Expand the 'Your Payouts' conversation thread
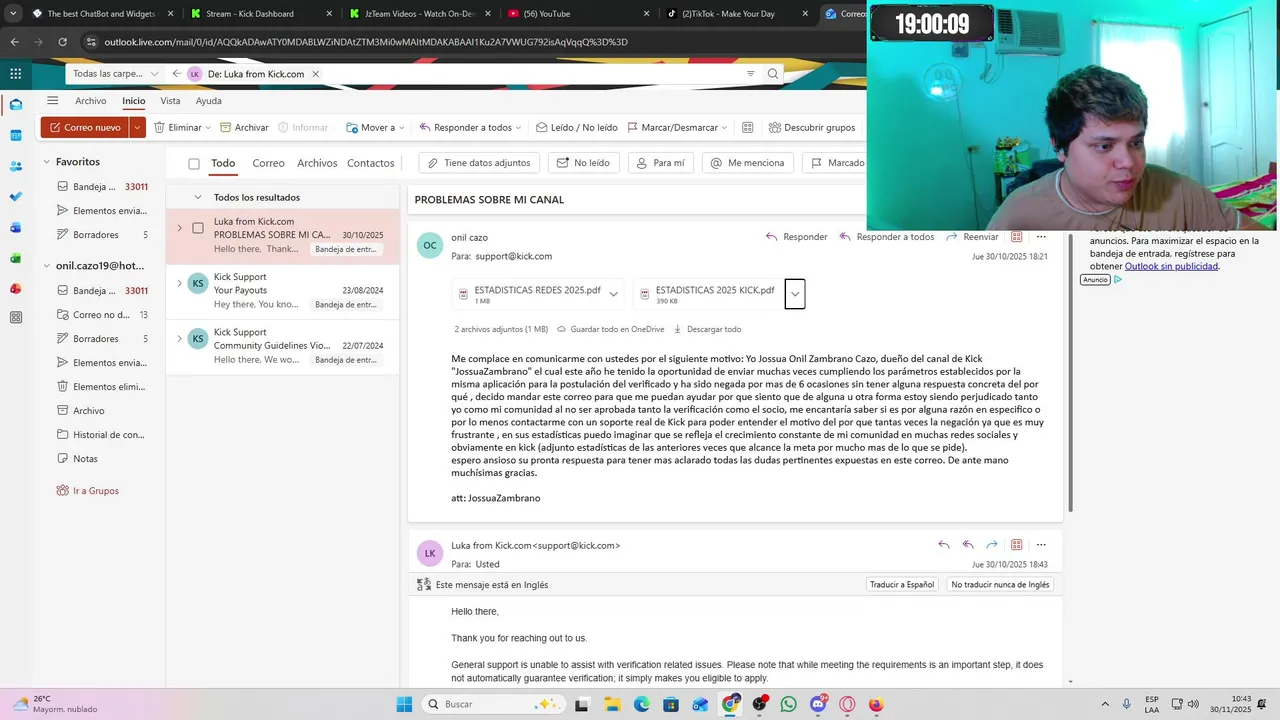The width and height of the screenshot is (1280, 720). [180, 283]
